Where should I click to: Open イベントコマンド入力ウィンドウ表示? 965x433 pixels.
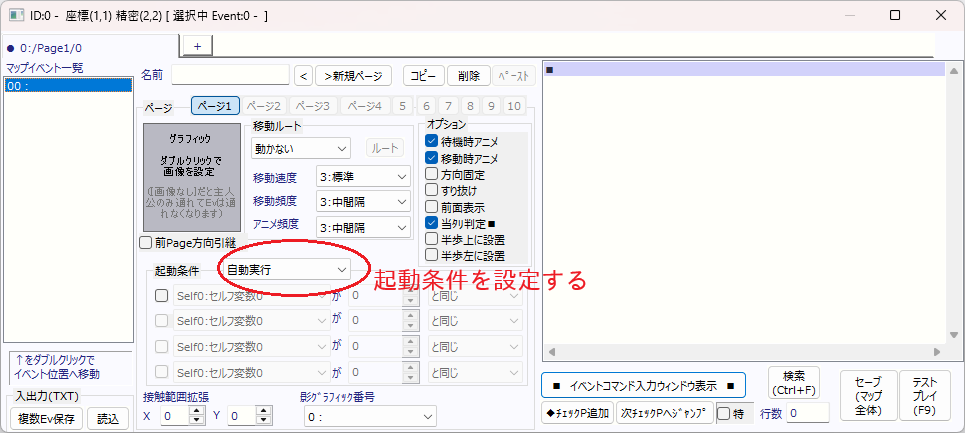(x=643, y=386)
